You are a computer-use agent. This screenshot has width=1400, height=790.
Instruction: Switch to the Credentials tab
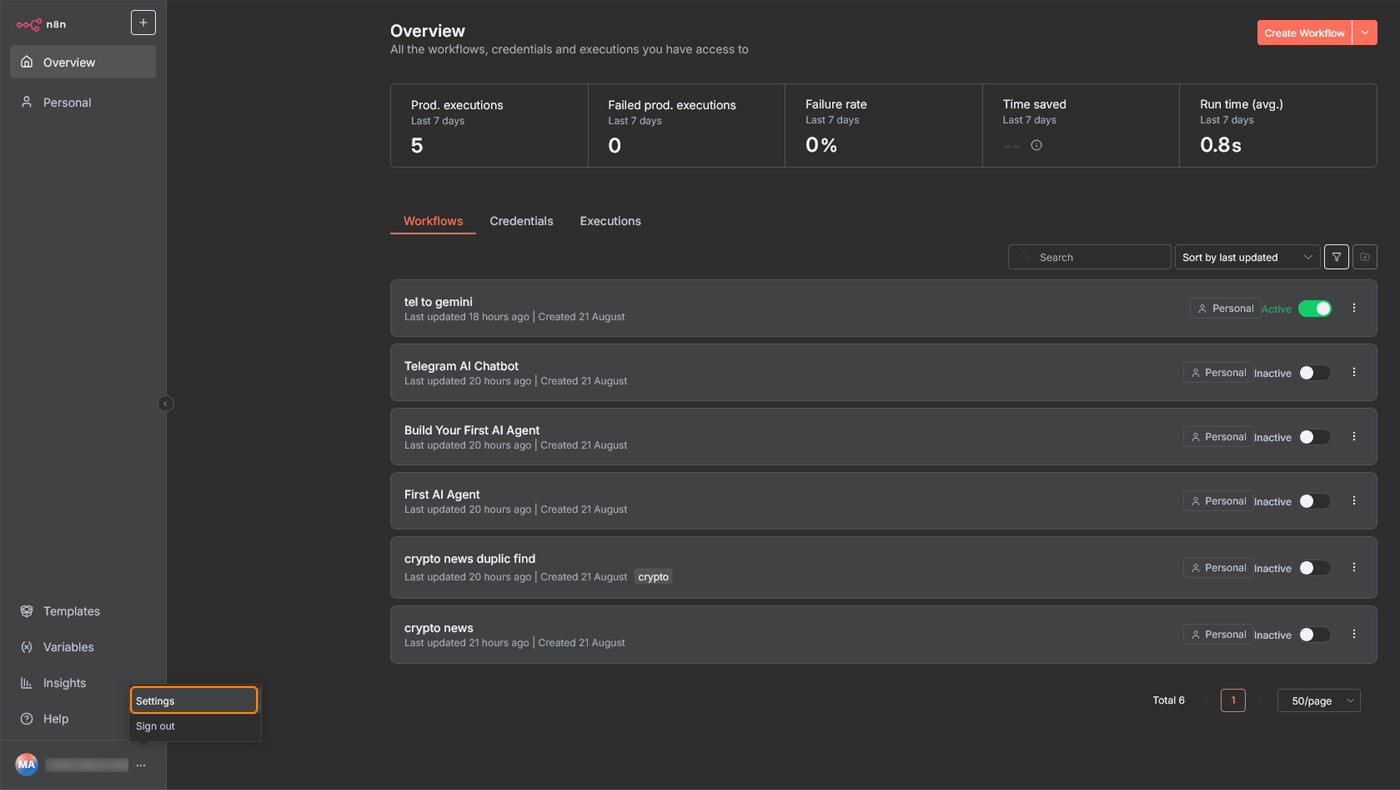521,221
